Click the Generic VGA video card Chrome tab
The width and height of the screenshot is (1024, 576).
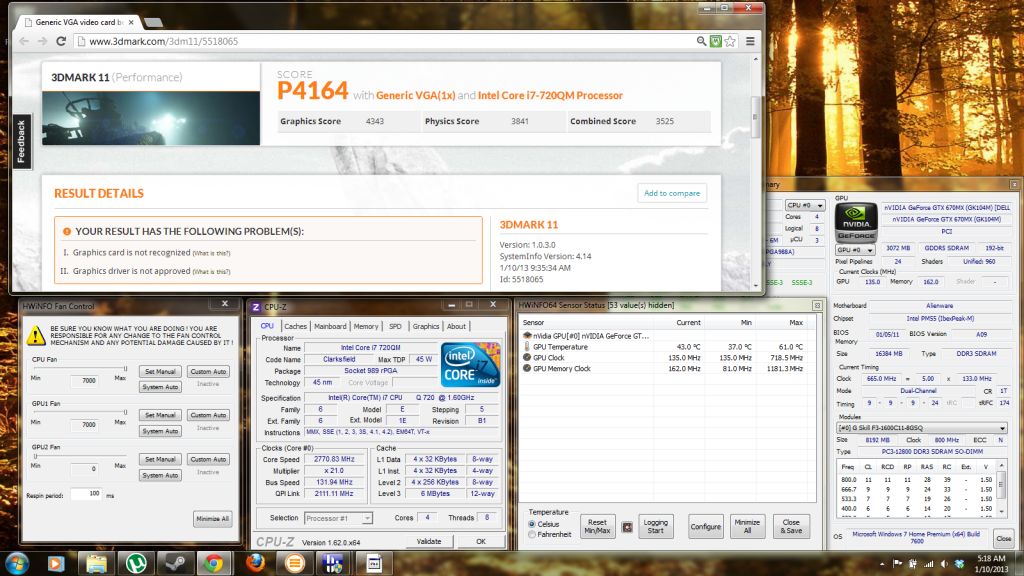point(79,22)
